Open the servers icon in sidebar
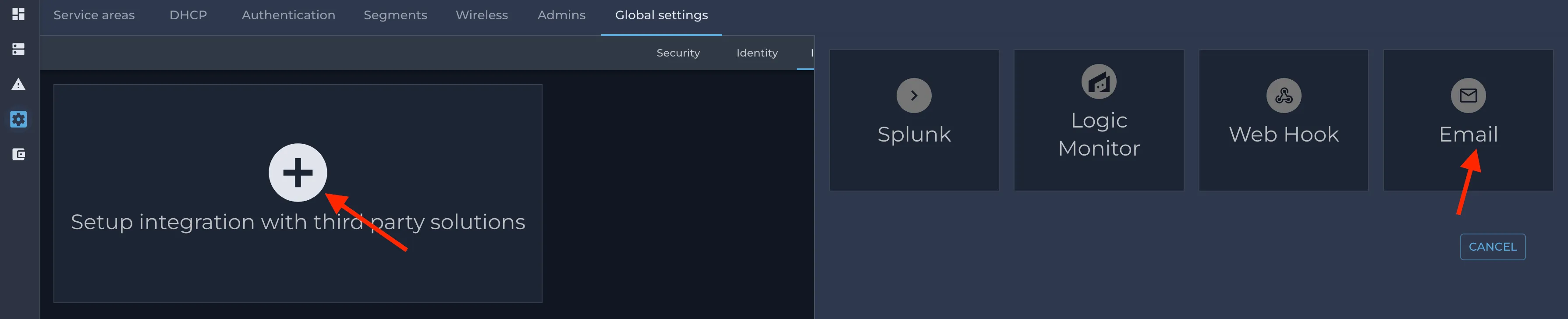The height and width of the screenshot is (319, 1568). (x=18, y=49)
